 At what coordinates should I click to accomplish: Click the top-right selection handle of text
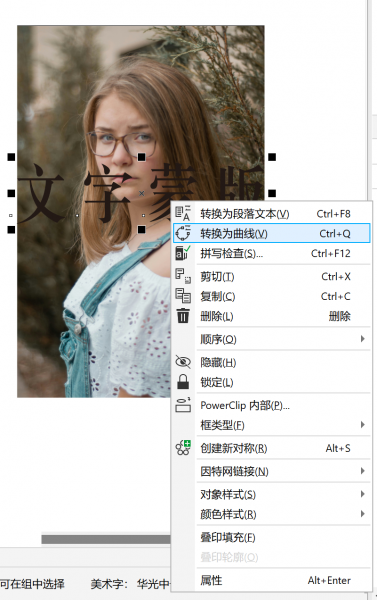click(x=272, y=157)
